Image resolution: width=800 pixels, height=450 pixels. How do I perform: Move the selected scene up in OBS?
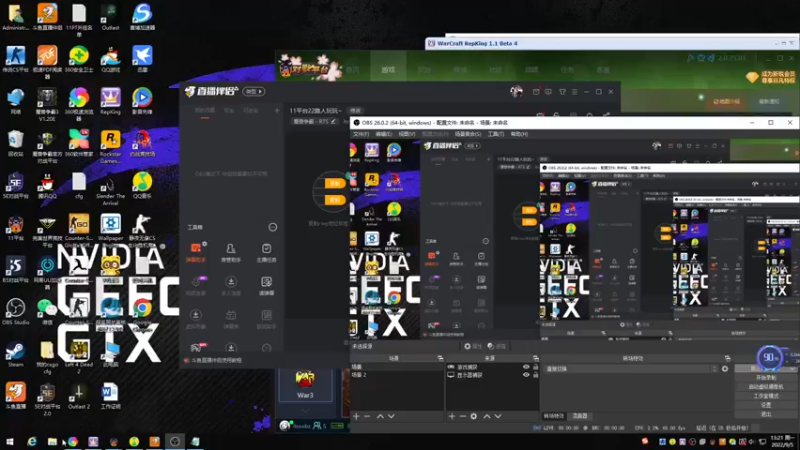tap(380, 416)
